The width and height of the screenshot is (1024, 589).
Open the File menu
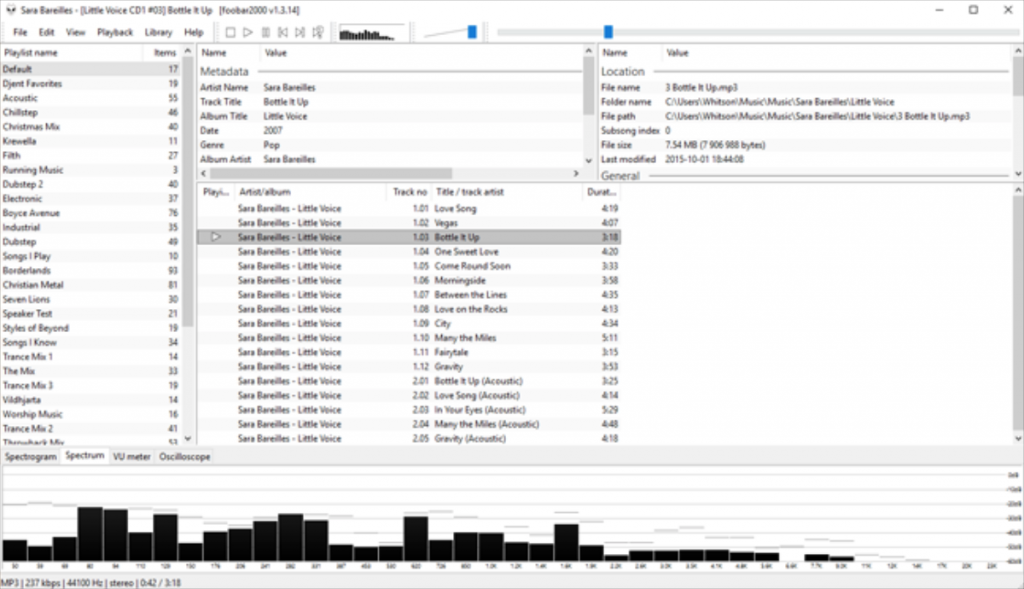click(x=20, y=32)
